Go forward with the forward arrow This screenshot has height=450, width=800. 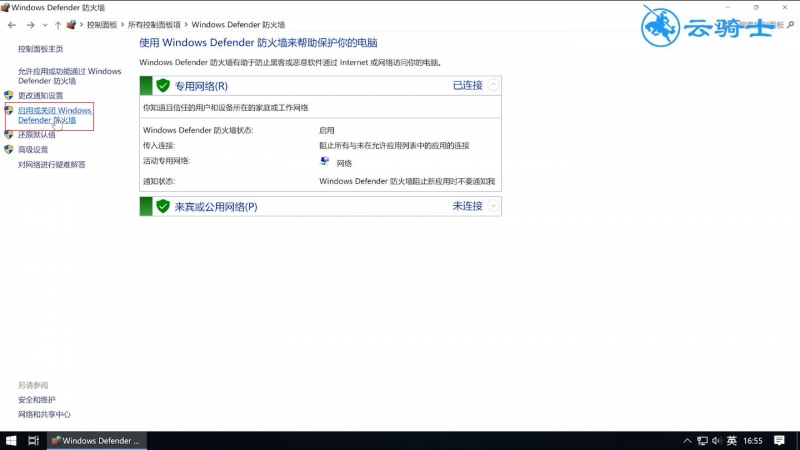coord(31,25)
